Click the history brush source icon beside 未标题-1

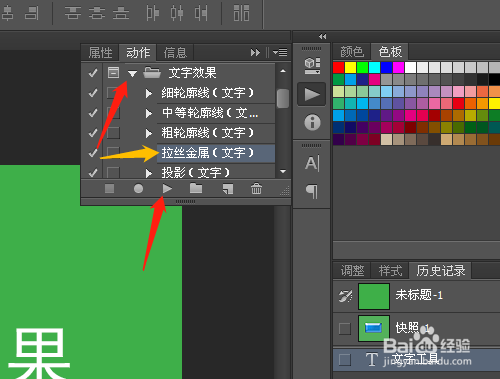pyautogui.click(x=345, y=296)
